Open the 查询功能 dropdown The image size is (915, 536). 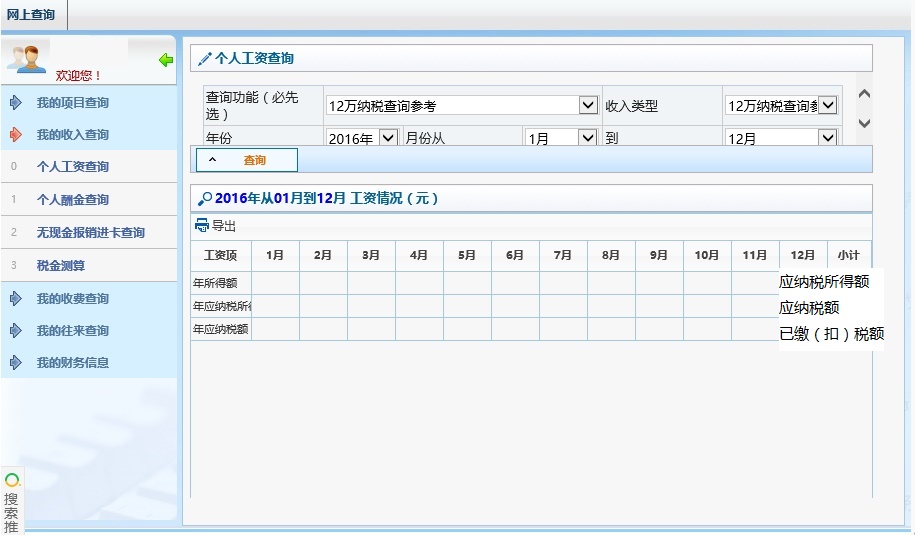point(588,105)
